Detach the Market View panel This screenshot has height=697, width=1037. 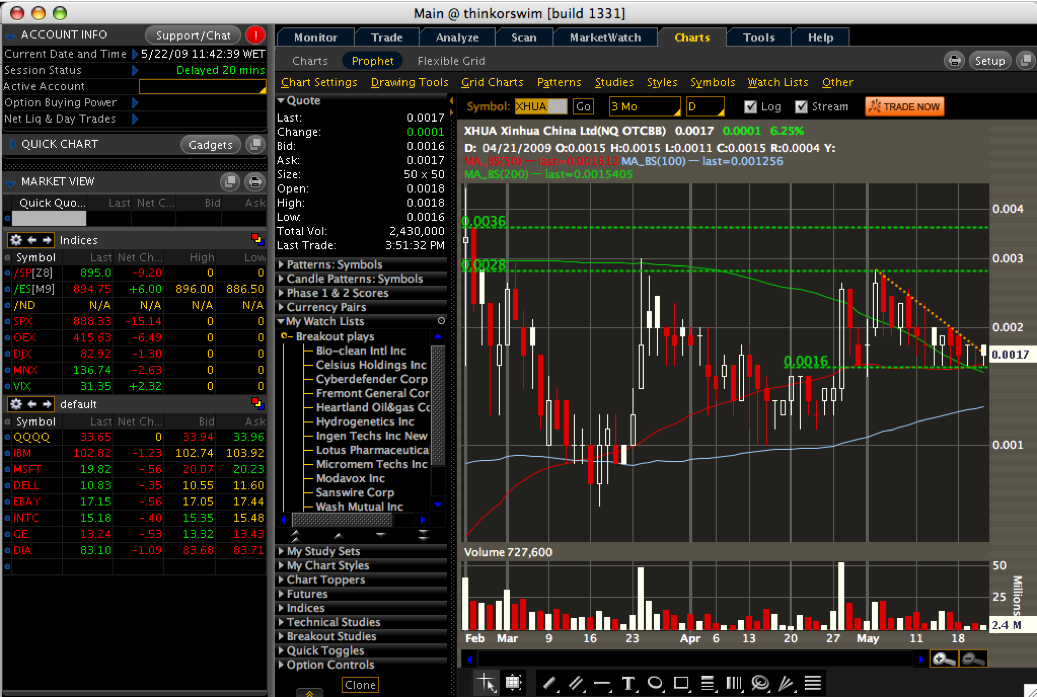[229, 181]
